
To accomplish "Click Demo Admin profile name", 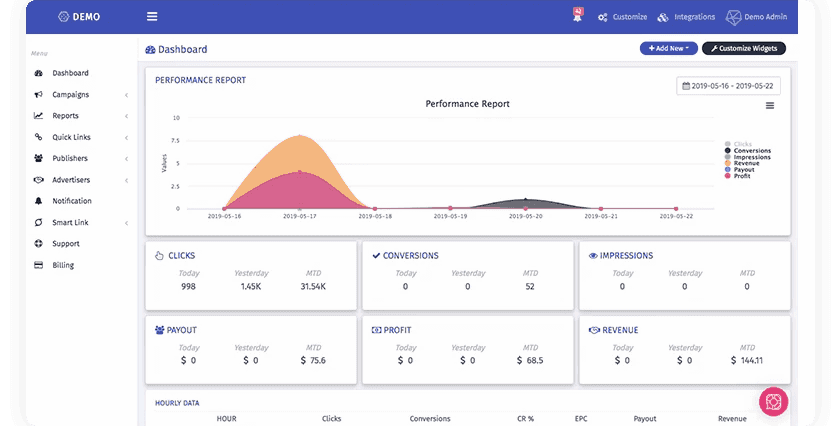I will [x=766, y=17].
